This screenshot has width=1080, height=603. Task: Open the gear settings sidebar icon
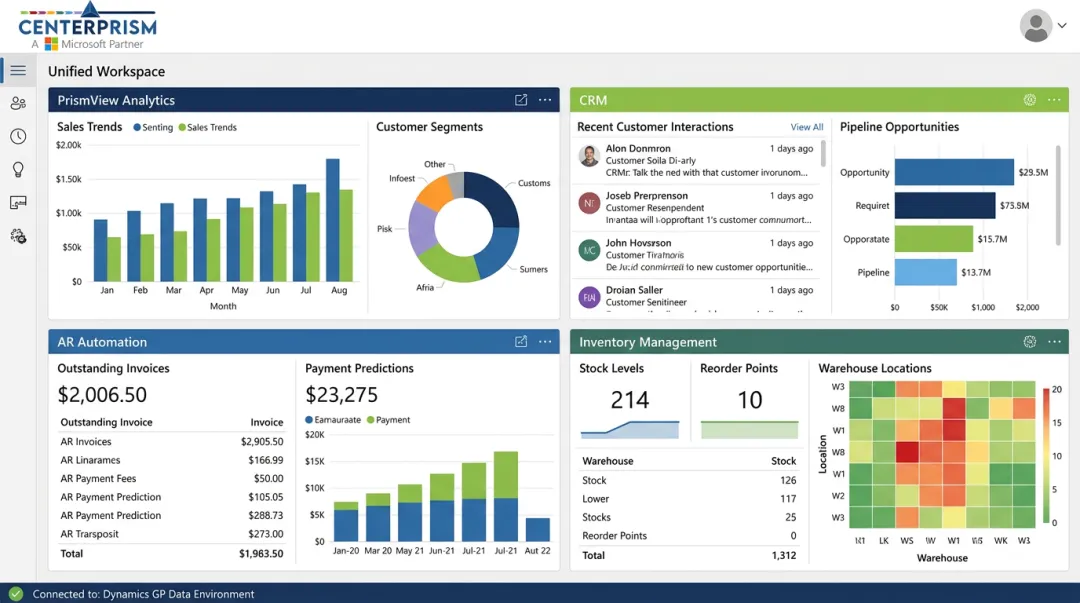coord(18,236)
